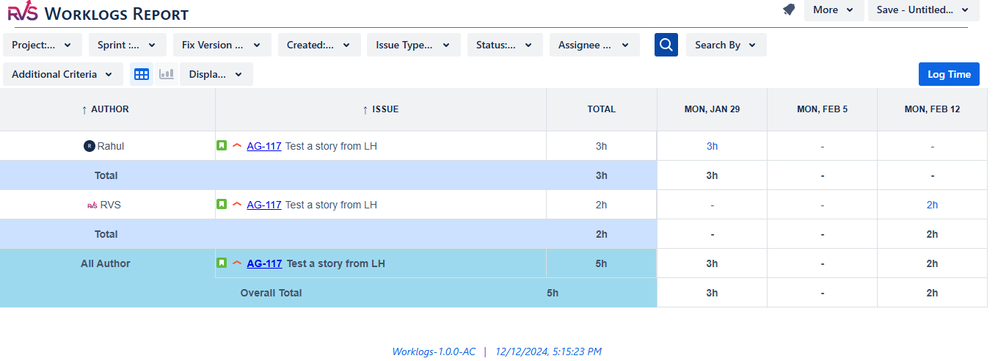Viewport: 998px width, 361px height.
Task: Click RVS 2h issue total cell
Action: point(601,205)
